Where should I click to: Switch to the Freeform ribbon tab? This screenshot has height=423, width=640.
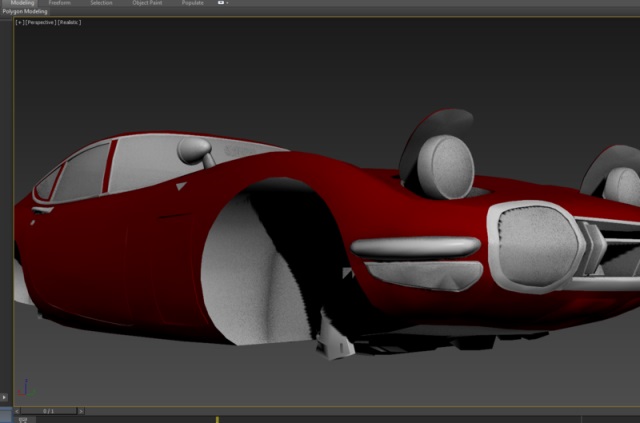pyautogui.click(x=60, y=3)
